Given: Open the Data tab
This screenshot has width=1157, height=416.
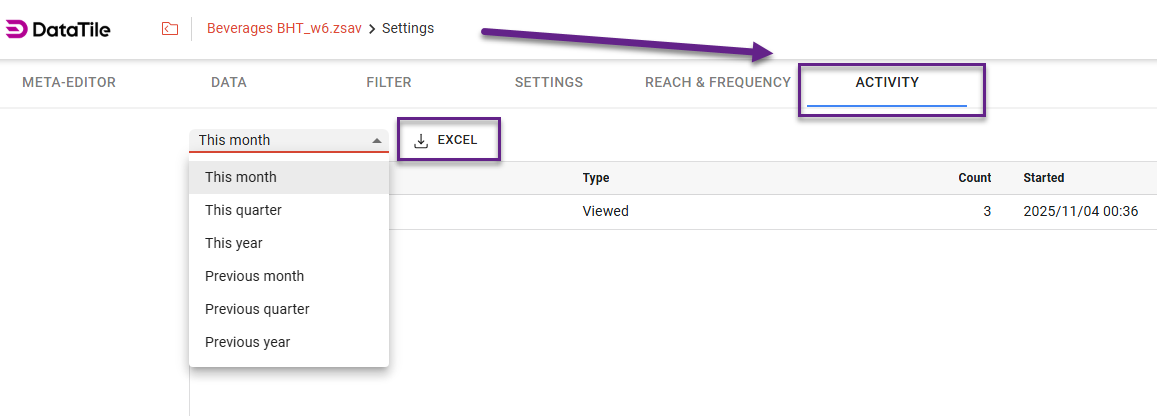Looking at the screenshot, I should tap(229, 83).
